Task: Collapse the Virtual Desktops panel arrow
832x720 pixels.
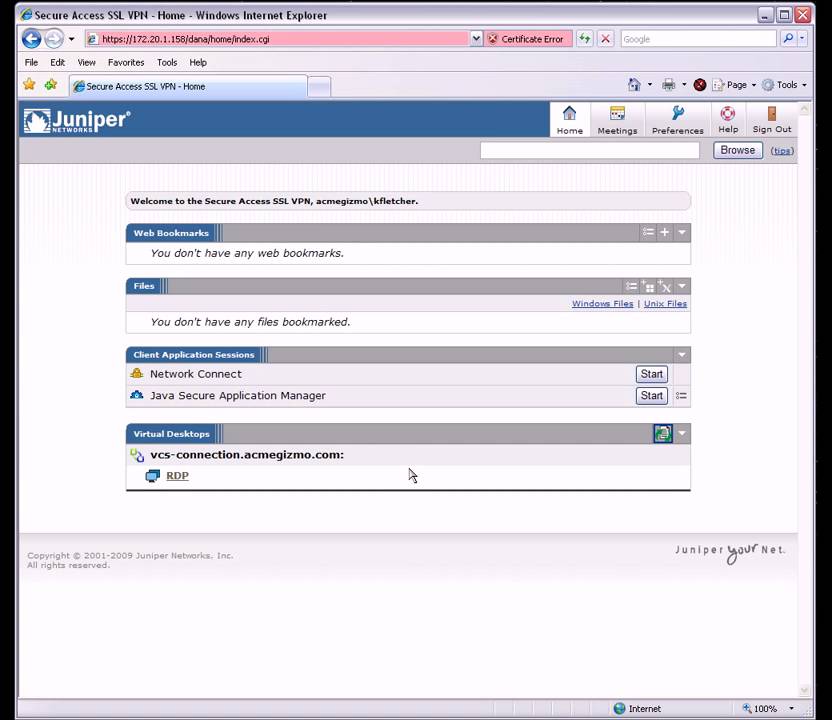Action: tap(682, 433)
